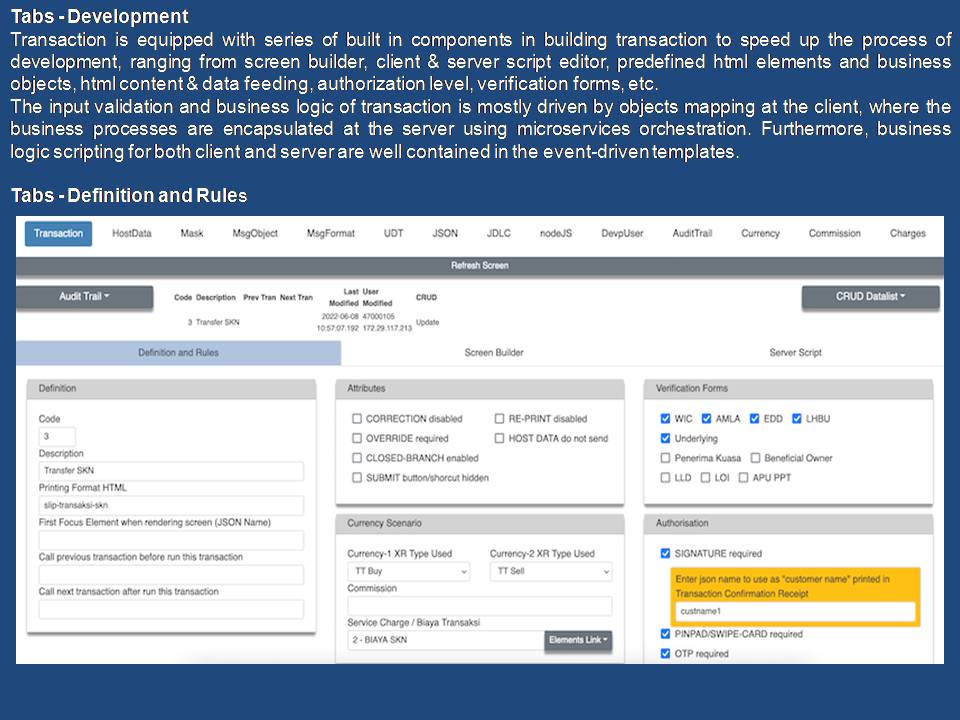The image size is (960, 720).
Task: Click the Elements Link dropdown button
Action: [x=579, y=640]
